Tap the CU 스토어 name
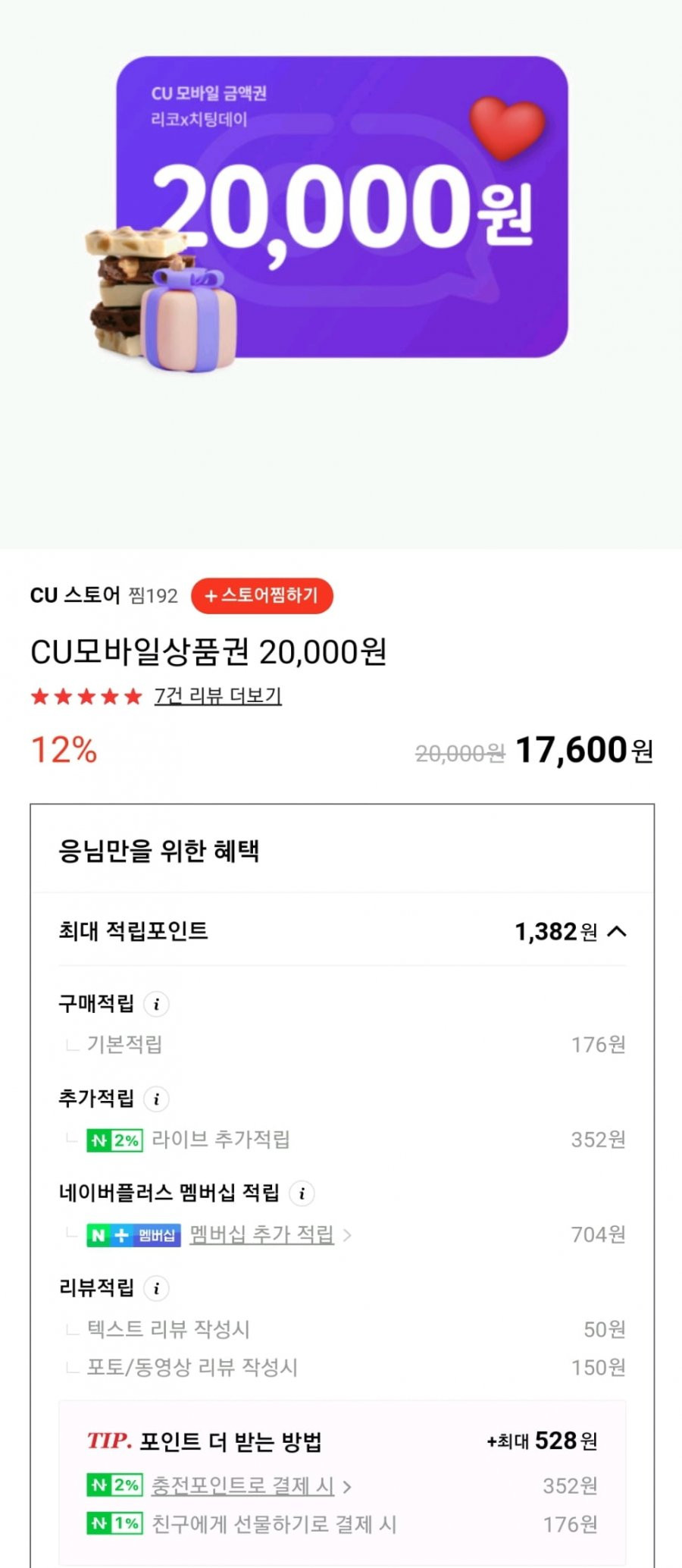 (75, 595)
